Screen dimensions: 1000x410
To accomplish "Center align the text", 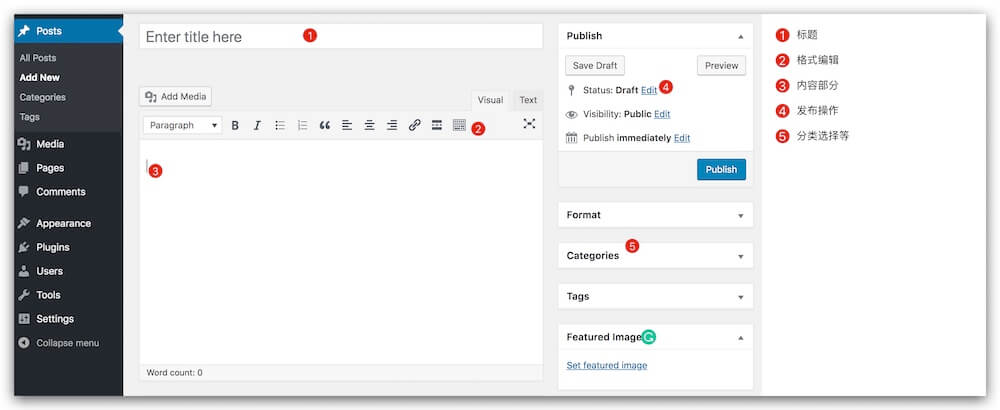I will coord(369,125).
